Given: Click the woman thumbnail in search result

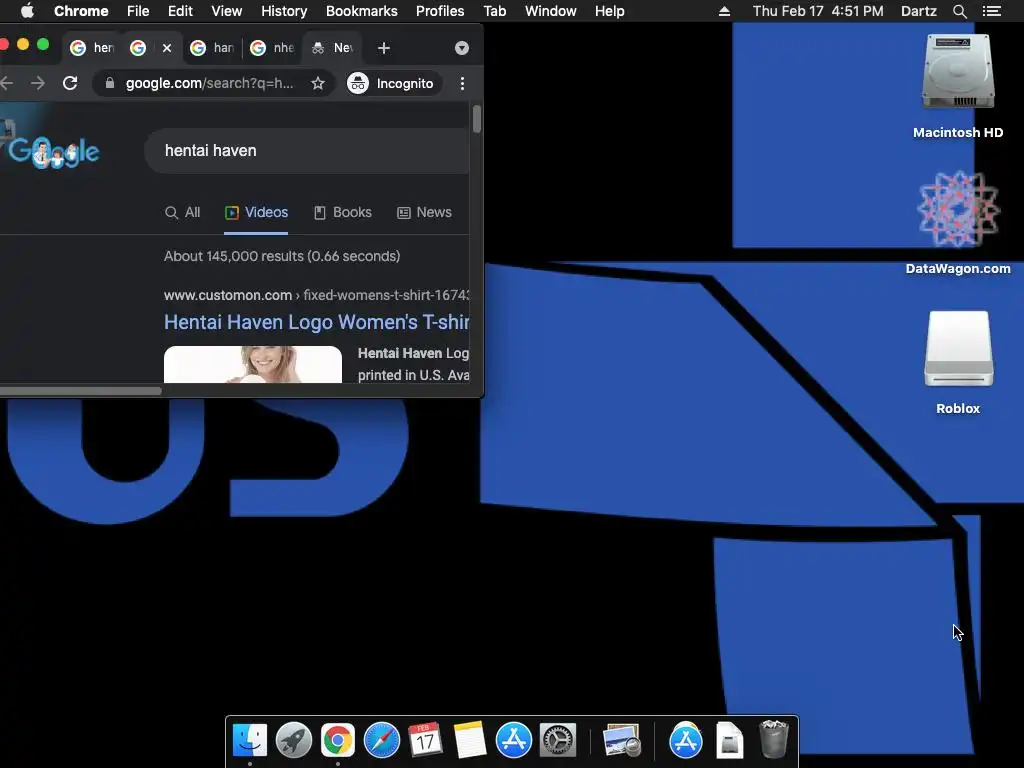Looking at the screenshot, I should pos(253,364).
